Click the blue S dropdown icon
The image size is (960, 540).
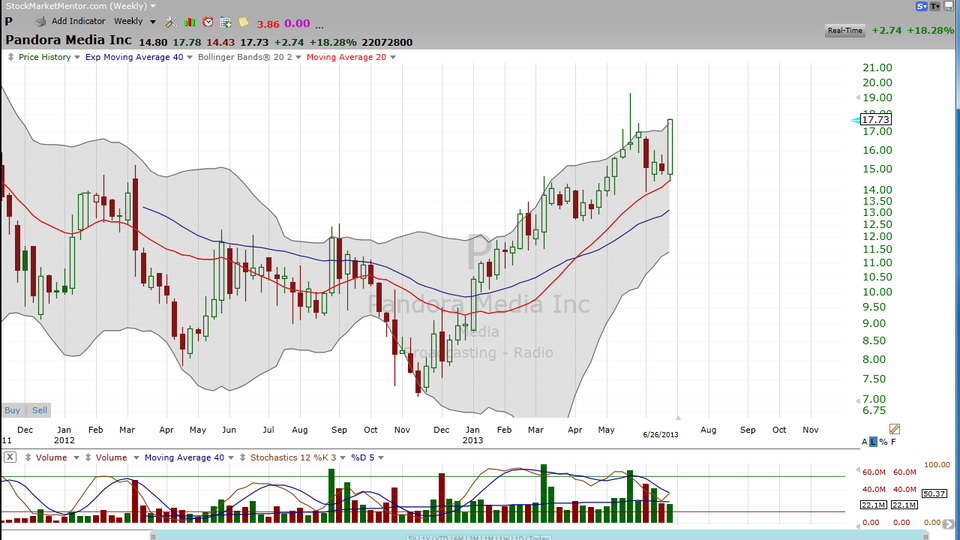pyautogui.click(x=921, y=6)
